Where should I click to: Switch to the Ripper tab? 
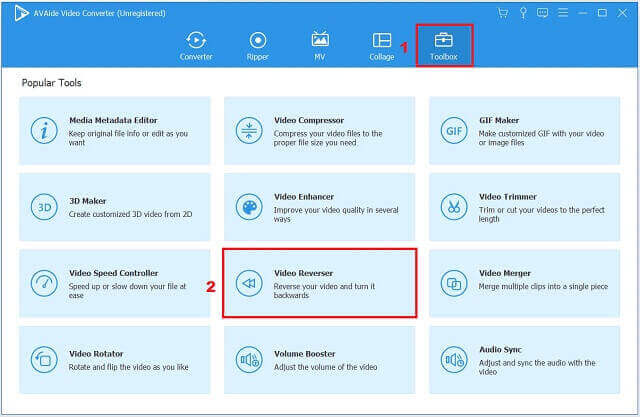tap(258, 46)
